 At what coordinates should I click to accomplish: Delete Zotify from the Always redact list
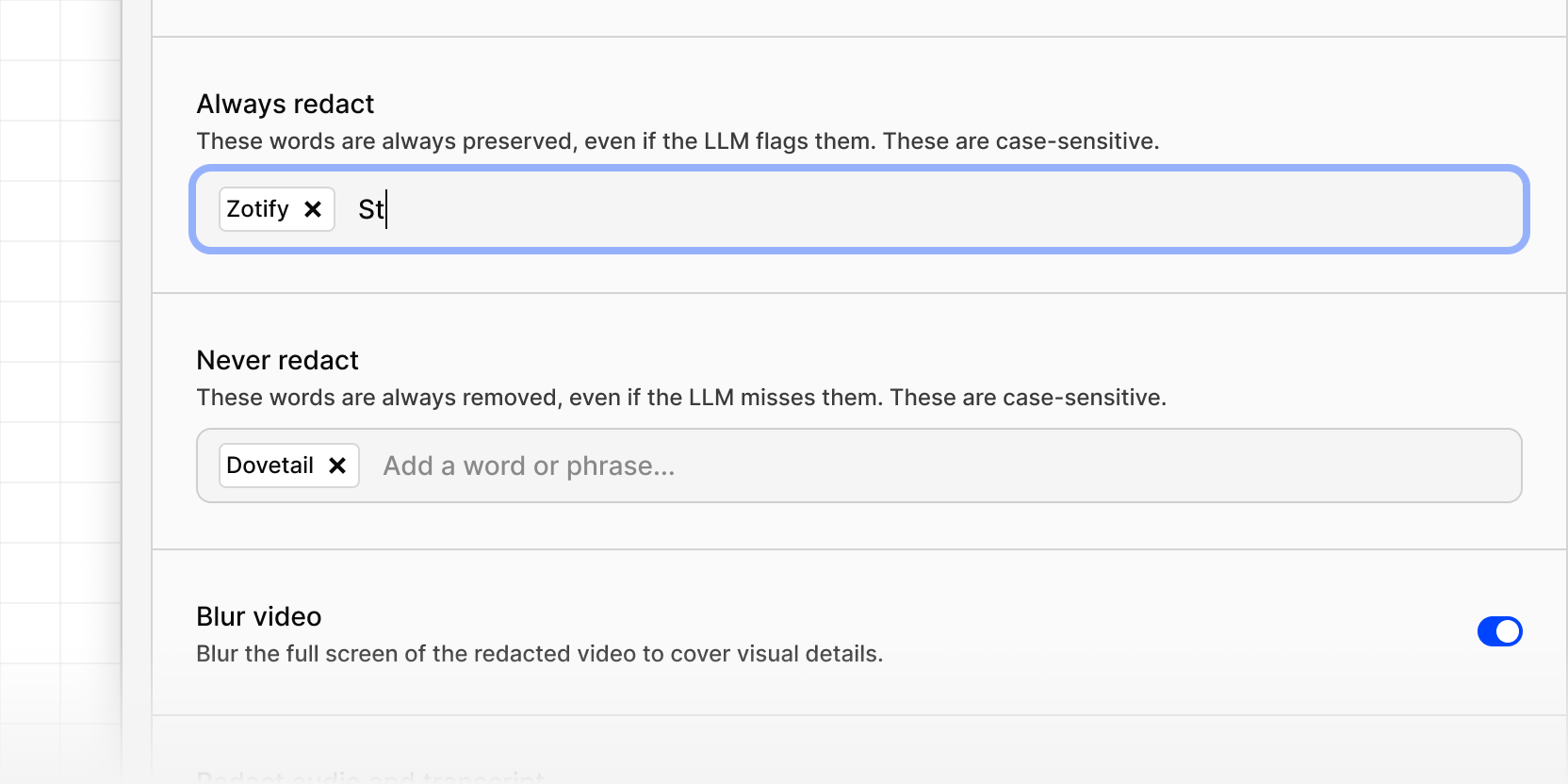[313, 209]
